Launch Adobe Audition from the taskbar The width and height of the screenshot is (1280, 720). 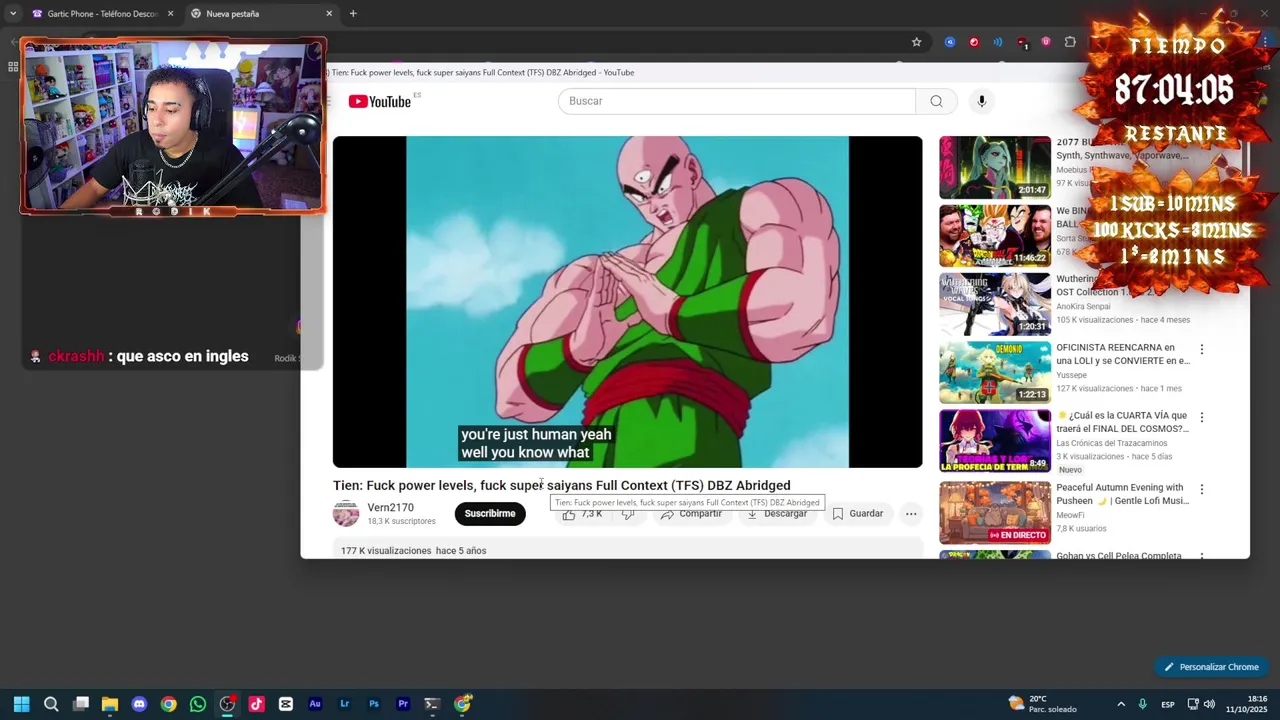[x=315, y=704]
